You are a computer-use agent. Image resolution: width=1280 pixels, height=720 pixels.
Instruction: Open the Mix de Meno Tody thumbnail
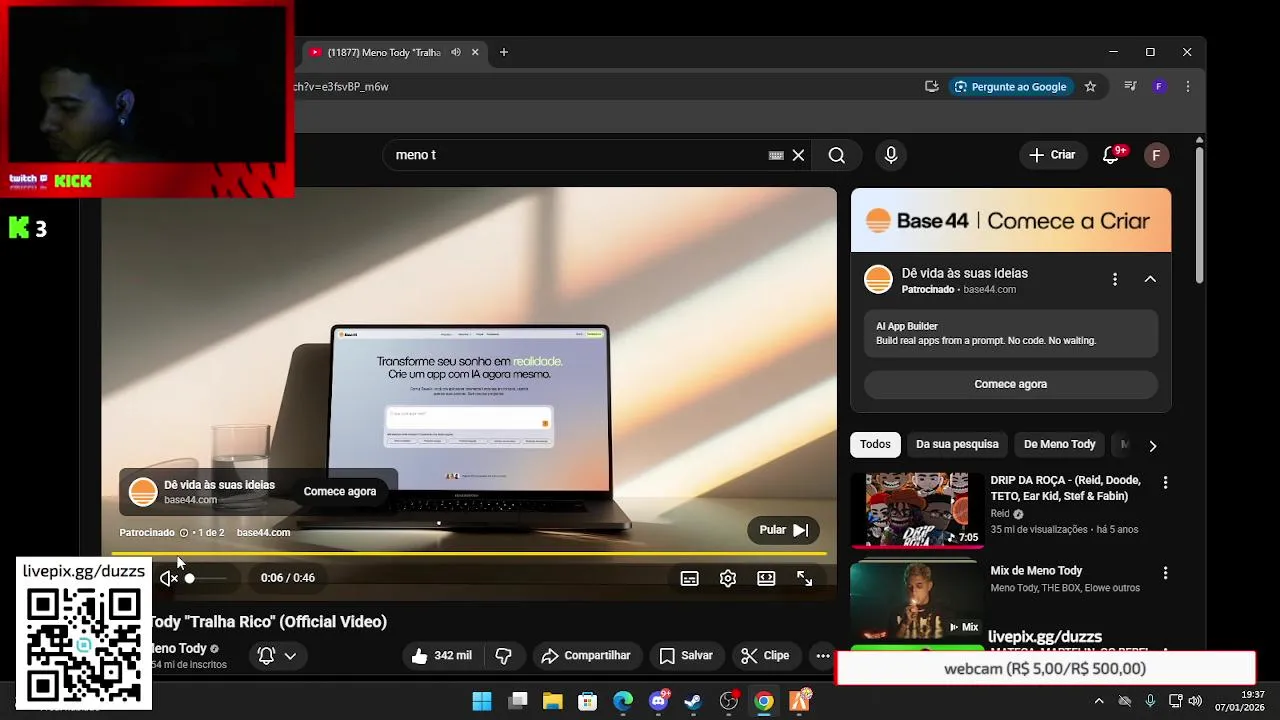click(x=917, y=600)
